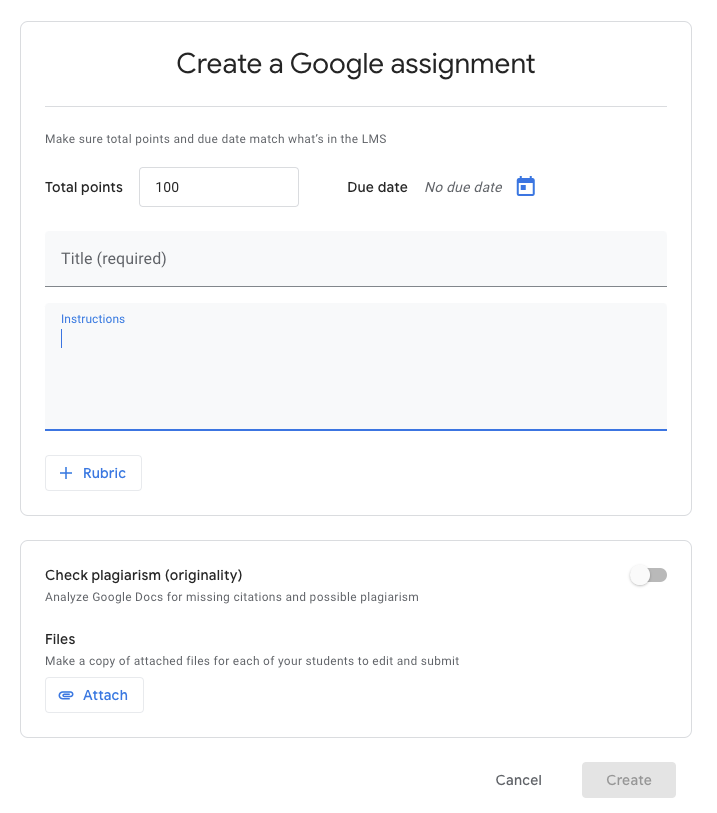
Task: Click the "Due date" label
Action: 377,187
